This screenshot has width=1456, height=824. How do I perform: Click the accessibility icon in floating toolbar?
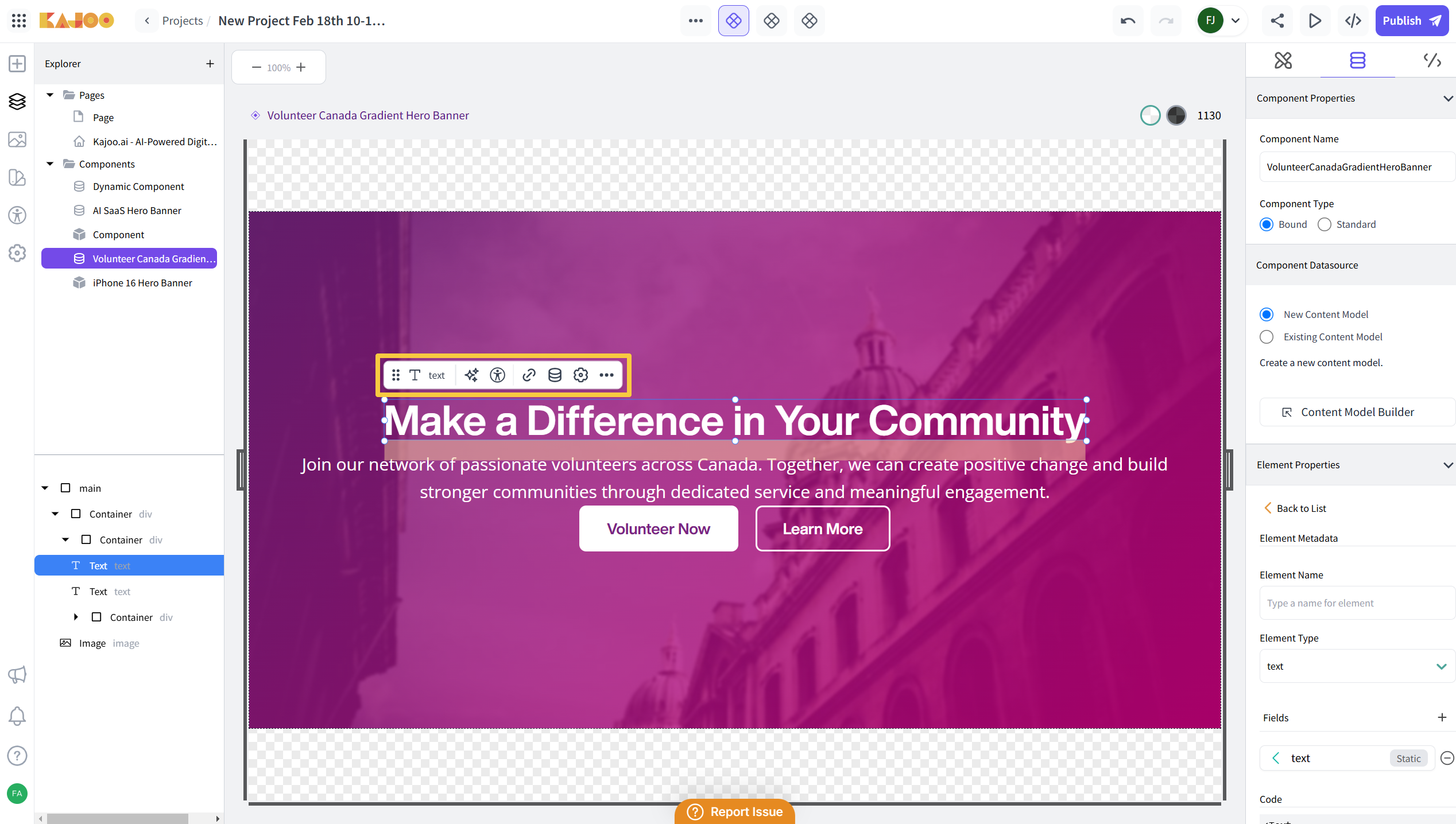tap(497, 375)
